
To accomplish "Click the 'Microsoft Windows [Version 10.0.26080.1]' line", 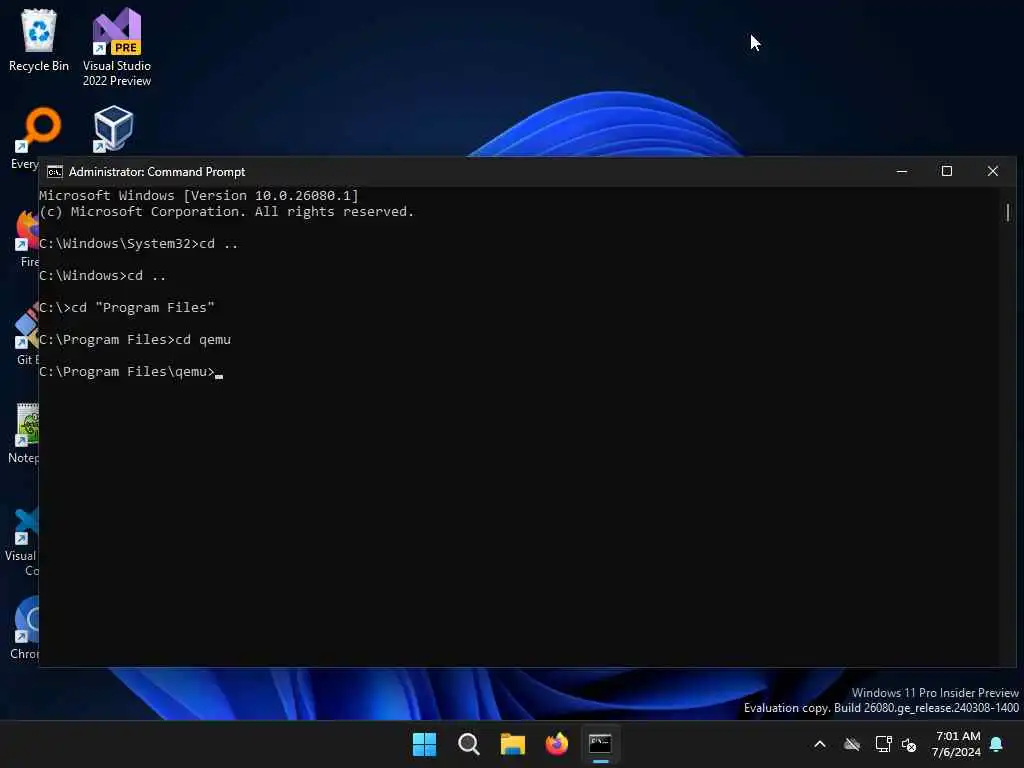I will pos(199,195).
